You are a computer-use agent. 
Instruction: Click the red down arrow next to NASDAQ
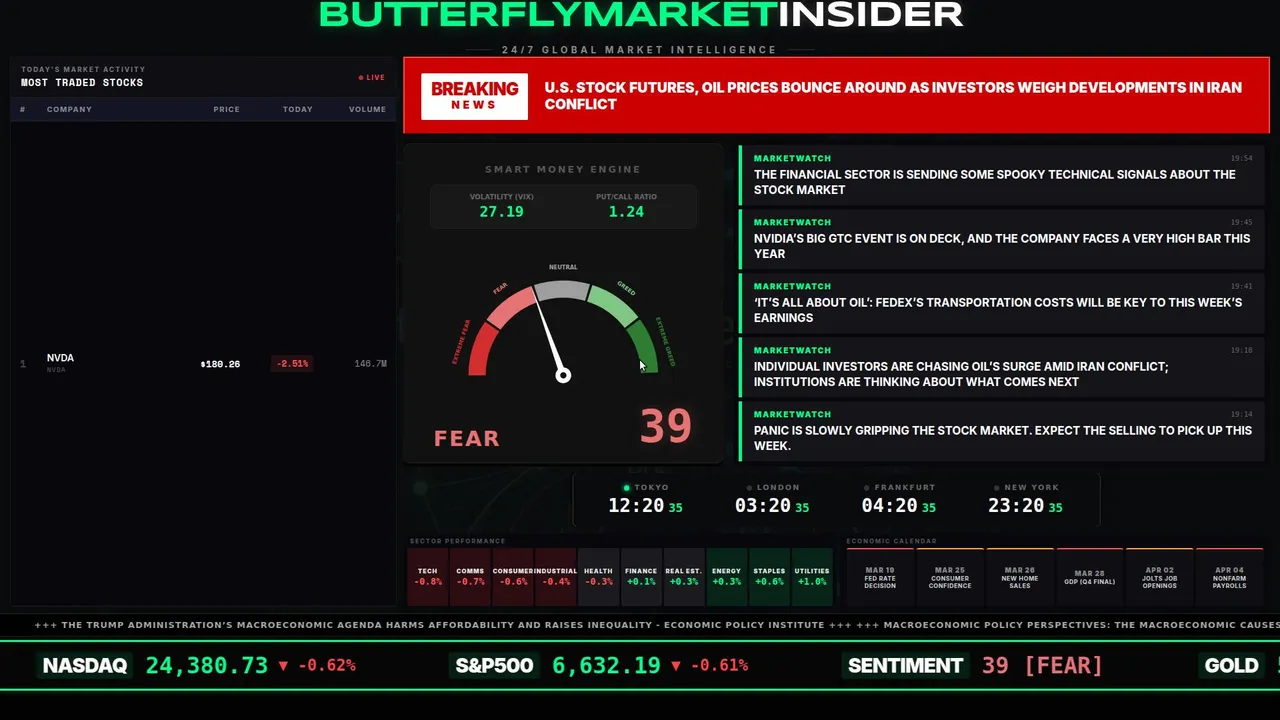pyautogui.click(x=283, y=666)
